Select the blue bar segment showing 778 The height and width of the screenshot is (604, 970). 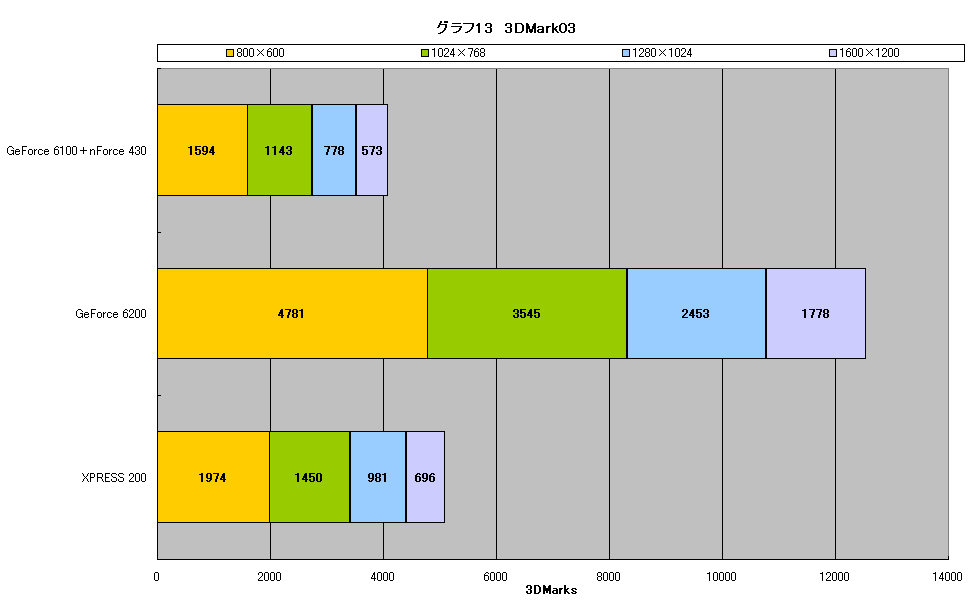click(334, 150)
